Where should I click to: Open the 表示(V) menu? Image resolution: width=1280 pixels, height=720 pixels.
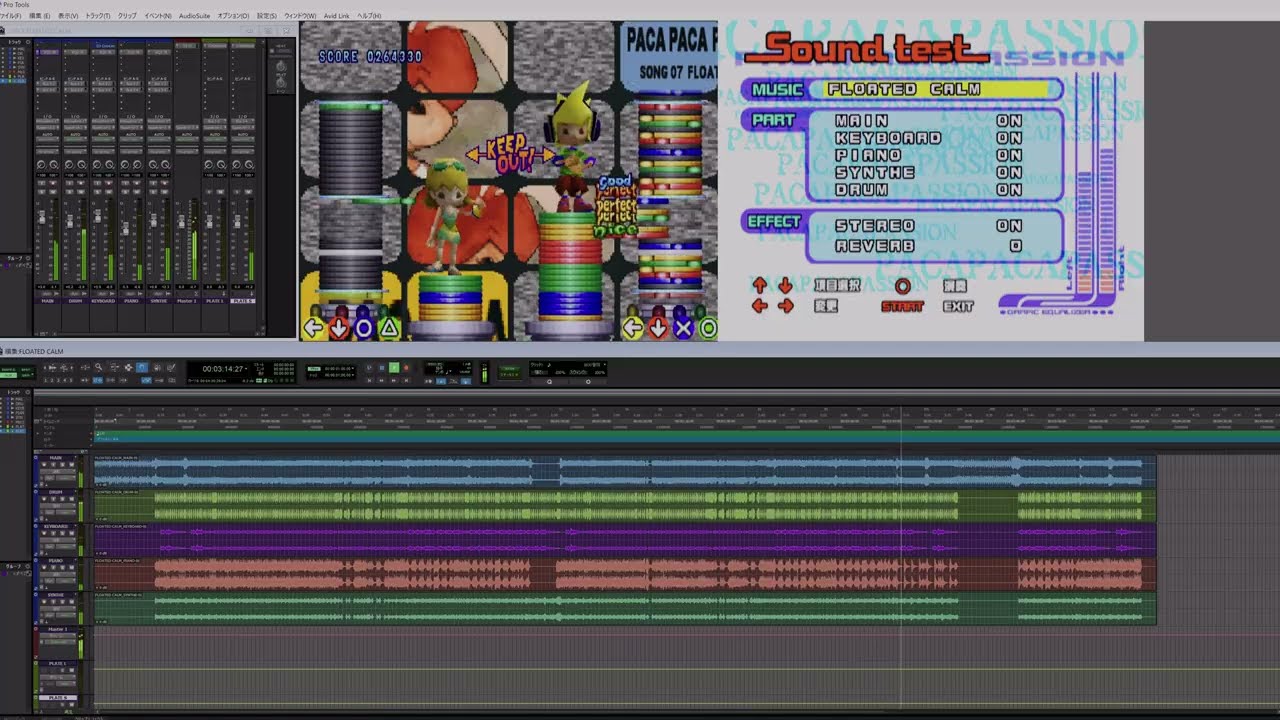coord(68,16)
